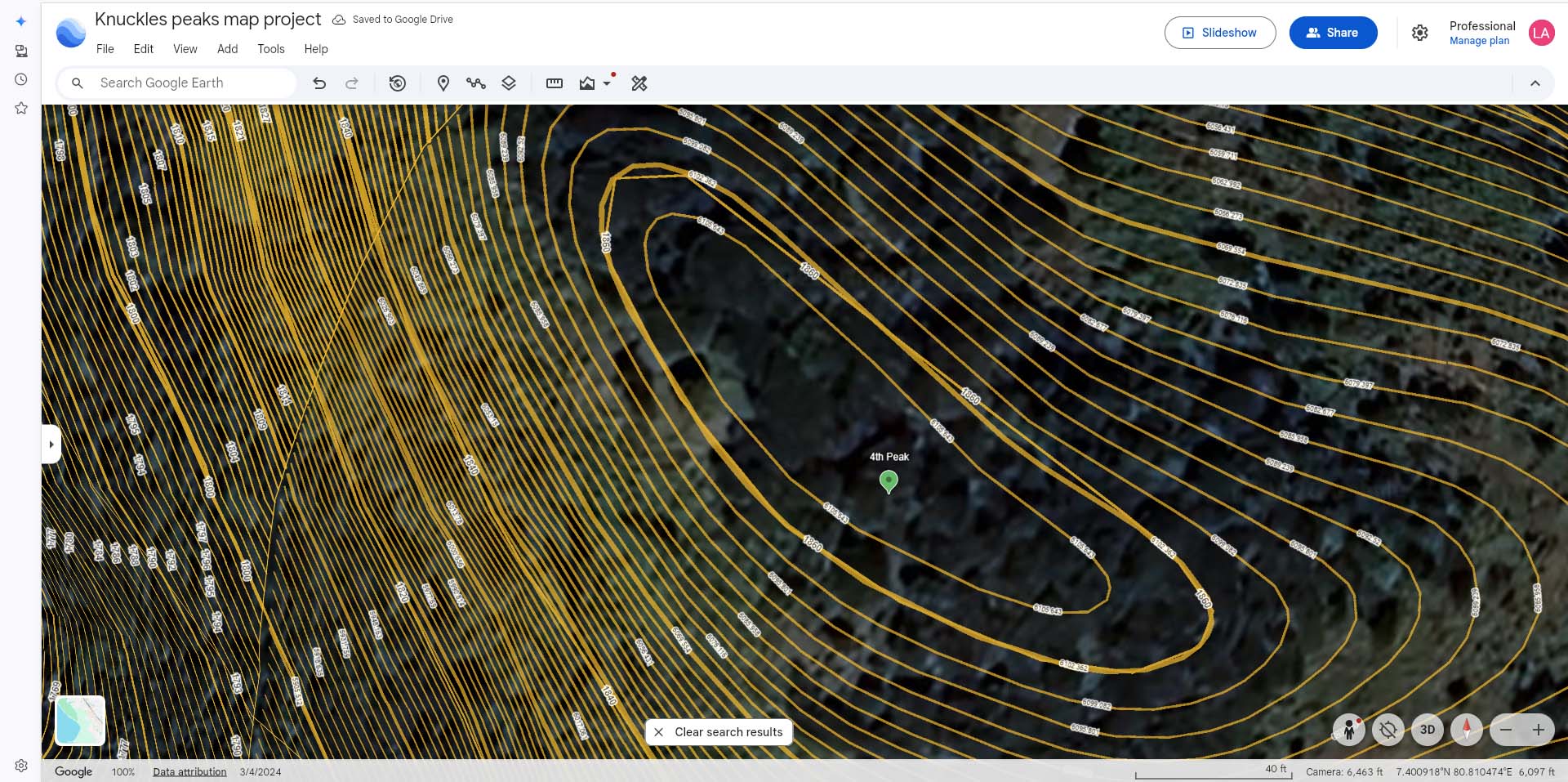Click the Knuckles peaks map project title

[208, 19]
